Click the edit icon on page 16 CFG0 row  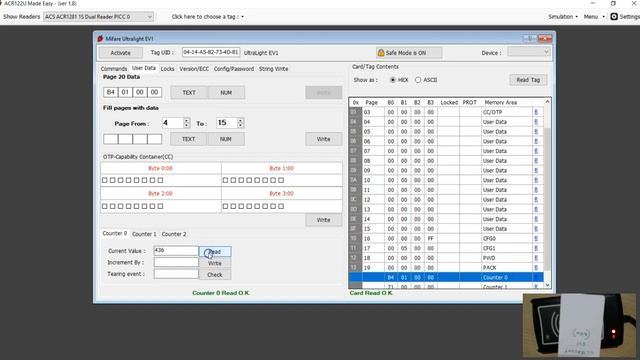pos(536,238)
